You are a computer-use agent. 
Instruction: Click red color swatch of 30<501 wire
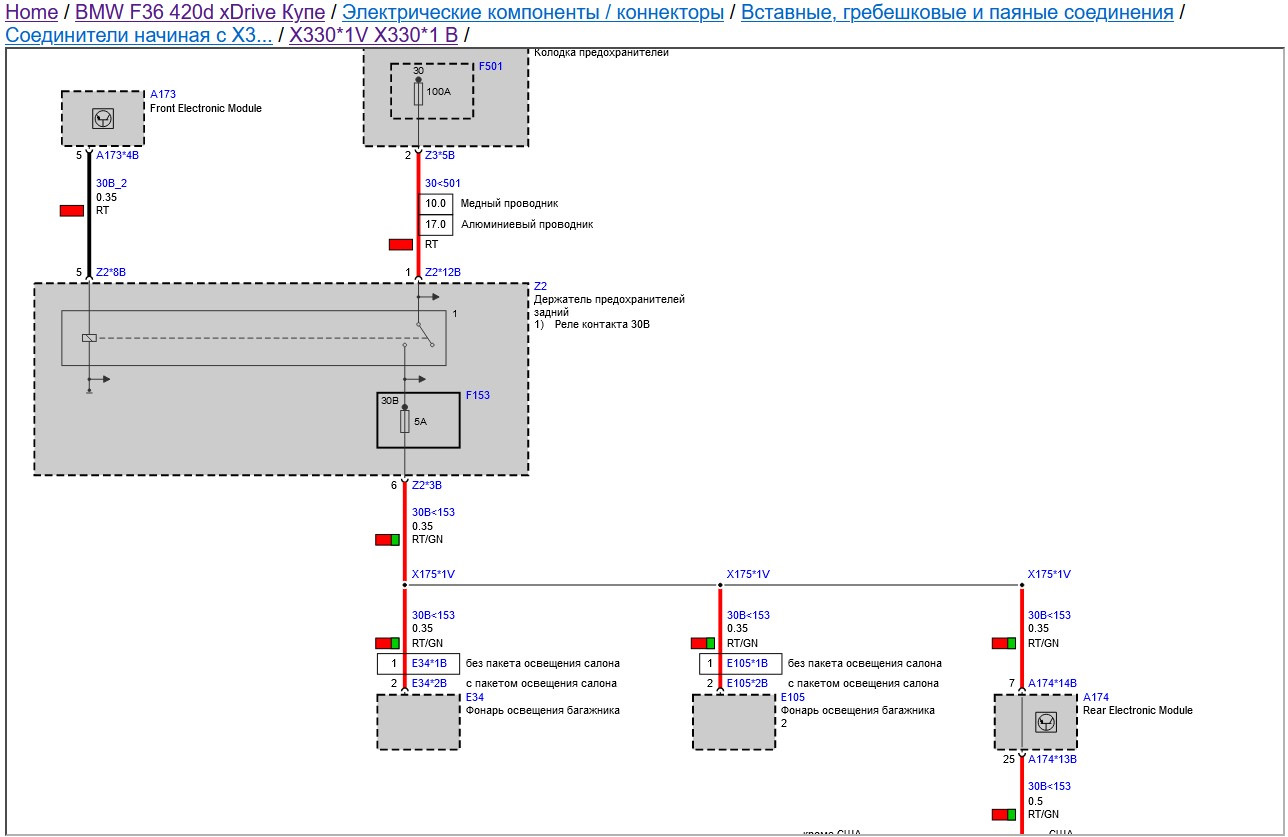click(x=401, y=244)
